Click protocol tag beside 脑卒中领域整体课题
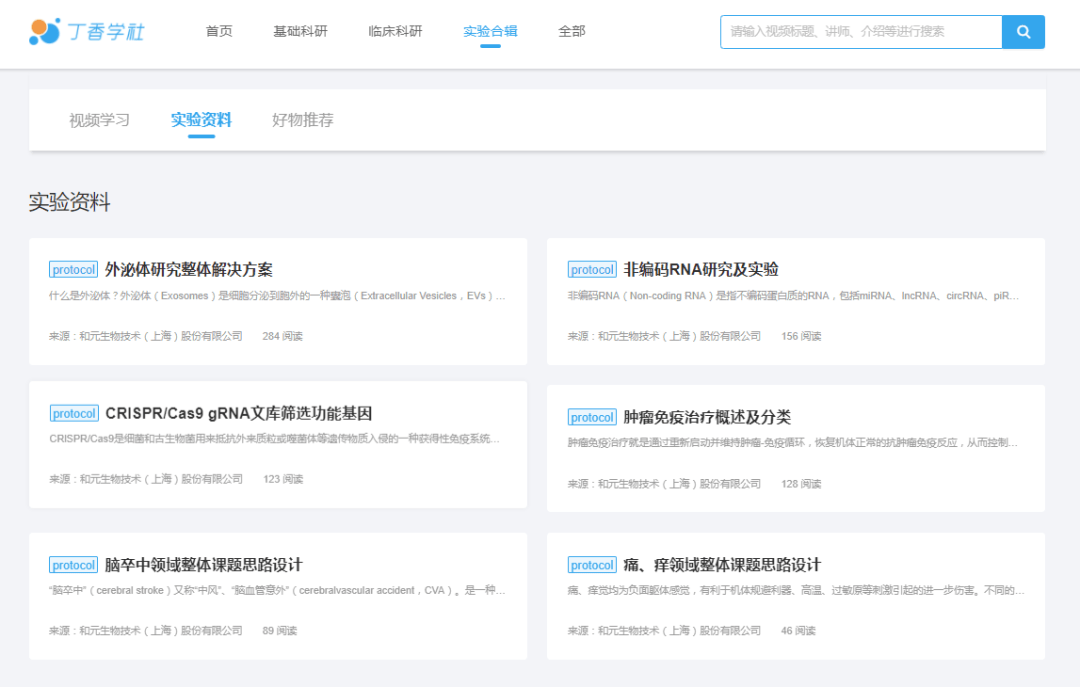This screenshot has width=1080, height=687. [x=73, y=565]
